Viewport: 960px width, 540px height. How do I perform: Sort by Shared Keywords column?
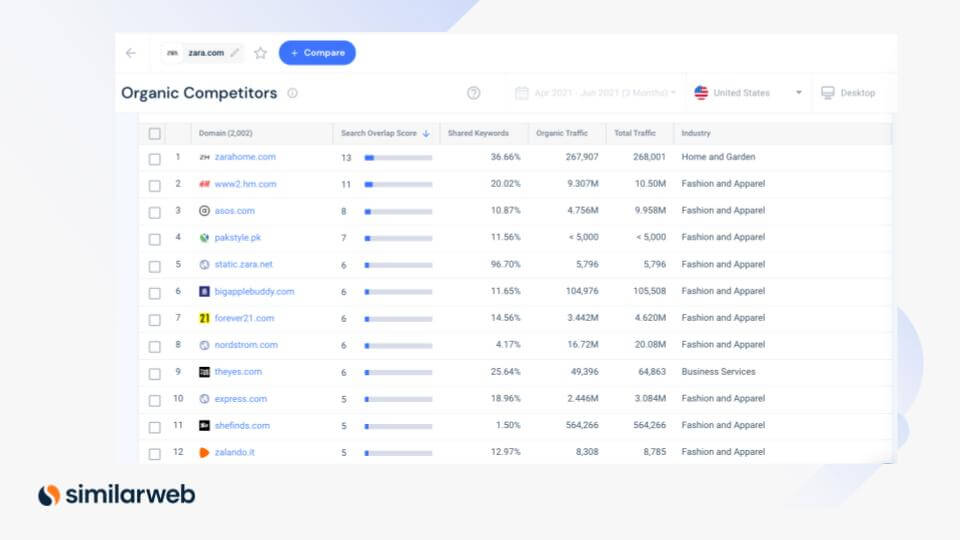tap(478, 133)
